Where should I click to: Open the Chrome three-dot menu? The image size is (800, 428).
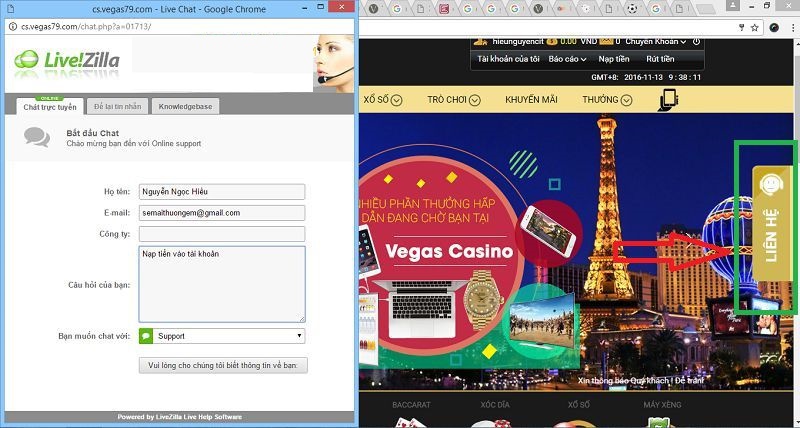coord(791,28)
